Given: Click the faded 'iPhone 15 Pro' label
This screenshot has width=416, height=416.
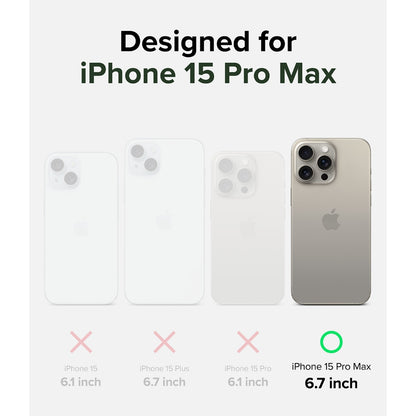Looking at the screenshot, I should (x=248, y=369).
